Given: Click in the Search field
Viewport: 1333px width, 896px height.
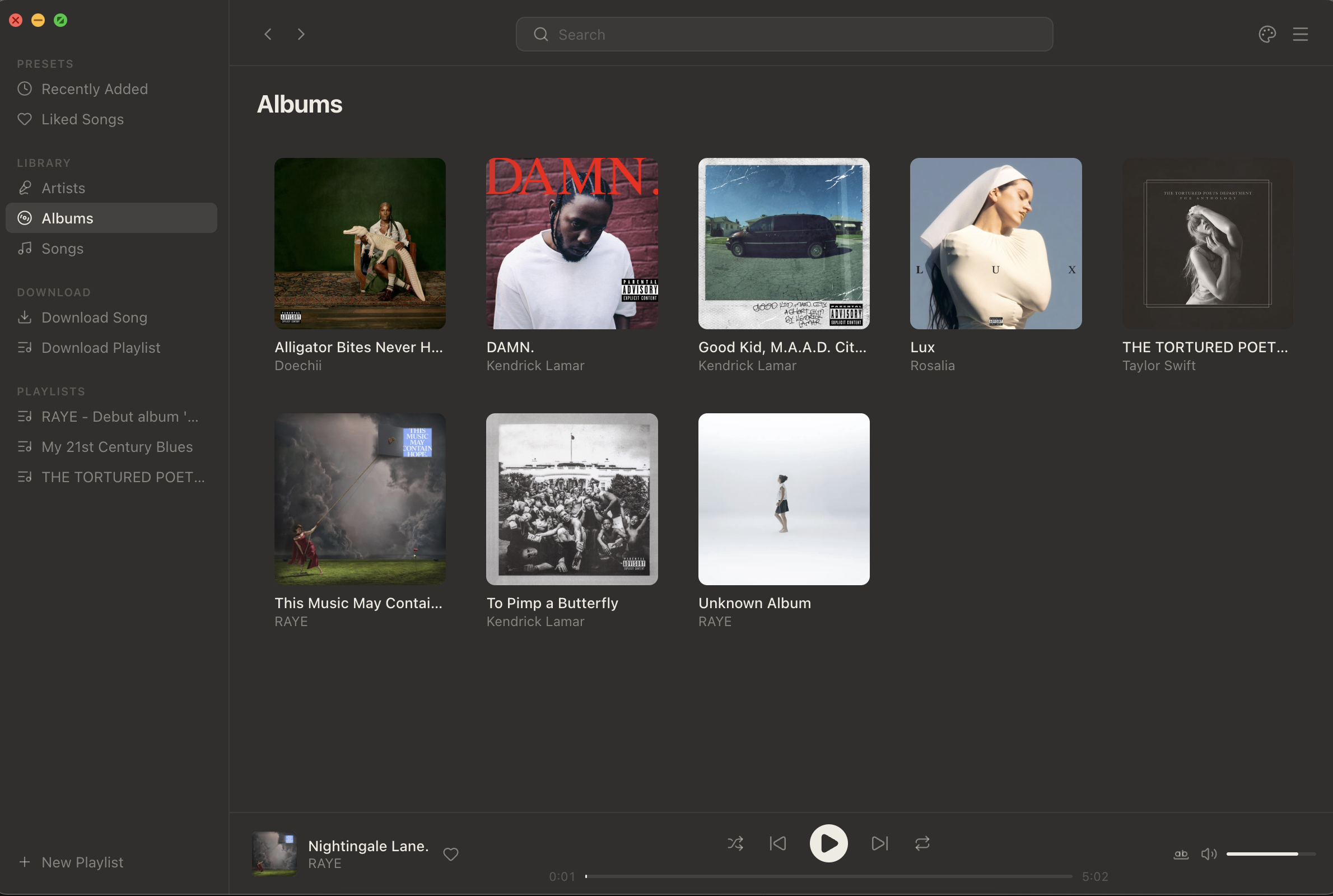Looking at the screenshot, I should [x=784, y=34].
